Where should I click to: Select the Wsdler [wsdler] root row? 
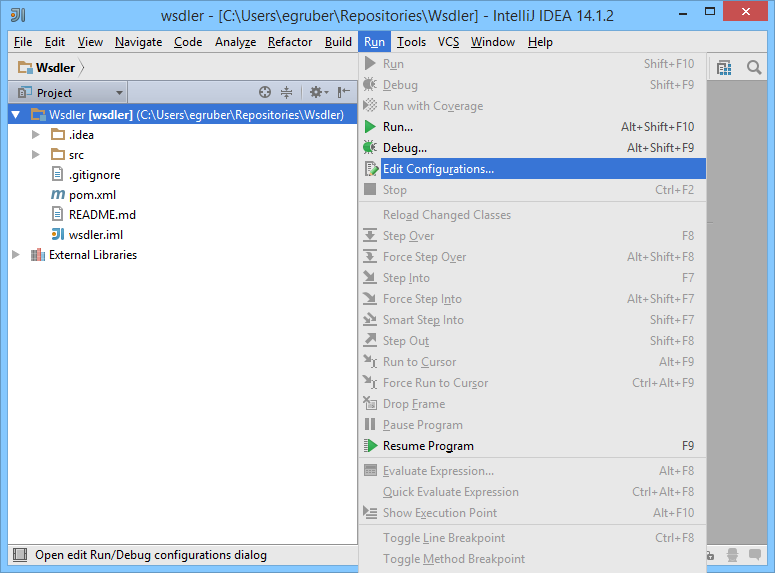coord(183,115)
